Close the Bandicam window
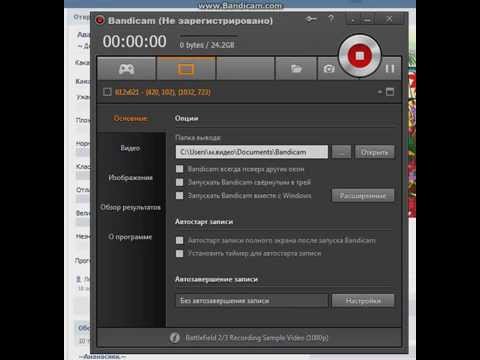480x360 pixels. (x=389, y=19)
